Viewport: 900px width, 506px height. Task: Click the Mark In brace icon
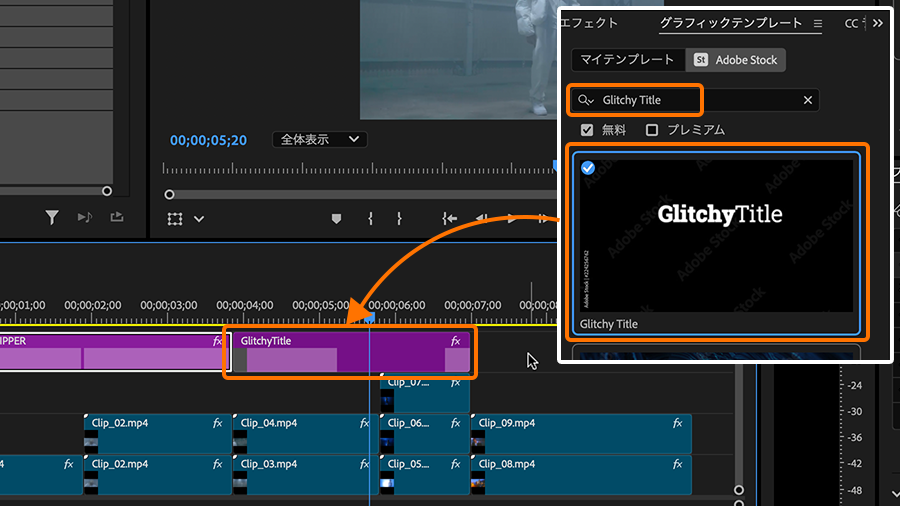tap(370, 218)
